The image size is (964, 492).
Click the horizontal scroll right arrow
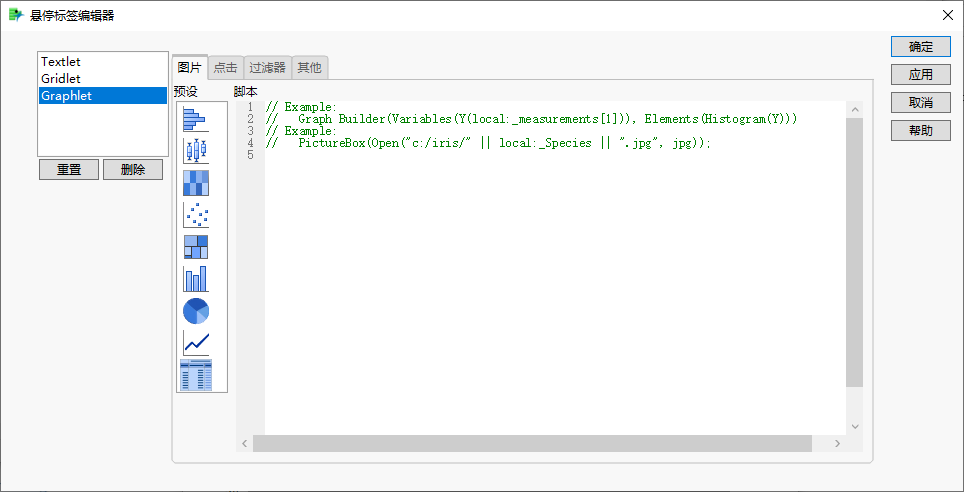pos(837,443)
